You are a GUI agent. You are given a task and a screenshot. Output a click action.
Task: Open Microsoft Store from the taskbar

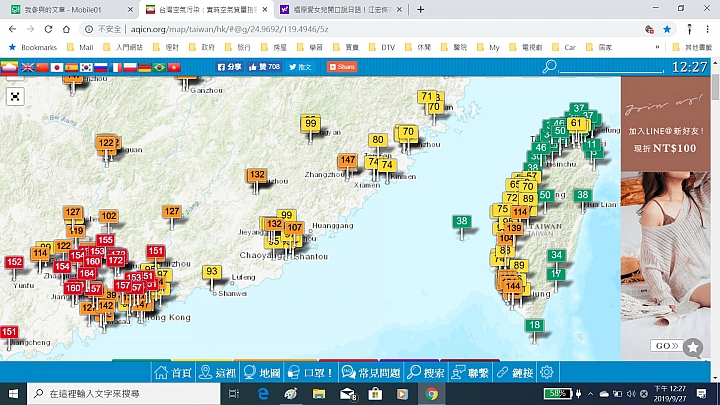(375, 394)
